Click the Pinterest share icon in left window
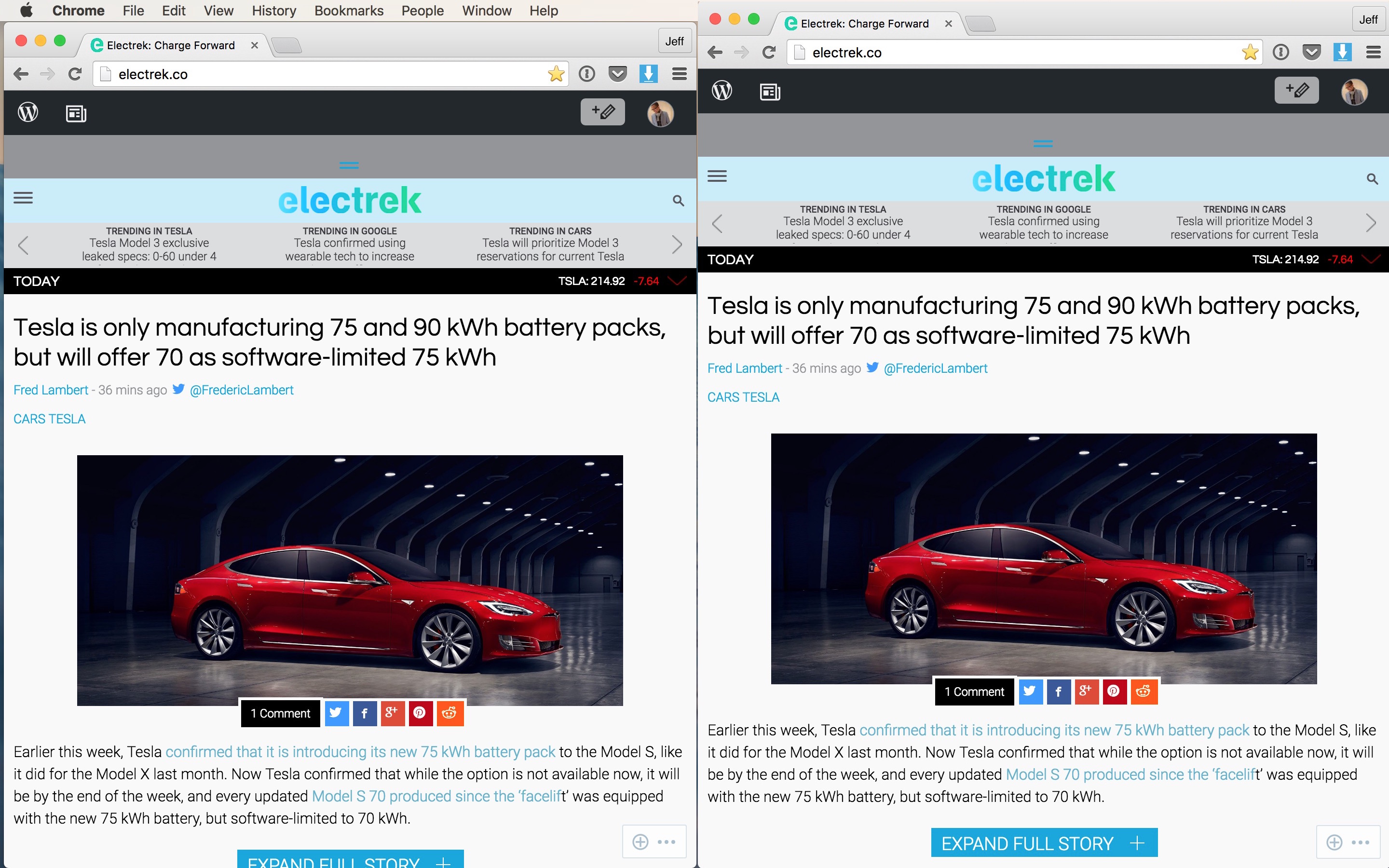The image size is (1389, 868). pyautogui.click(x=420, y=713)
